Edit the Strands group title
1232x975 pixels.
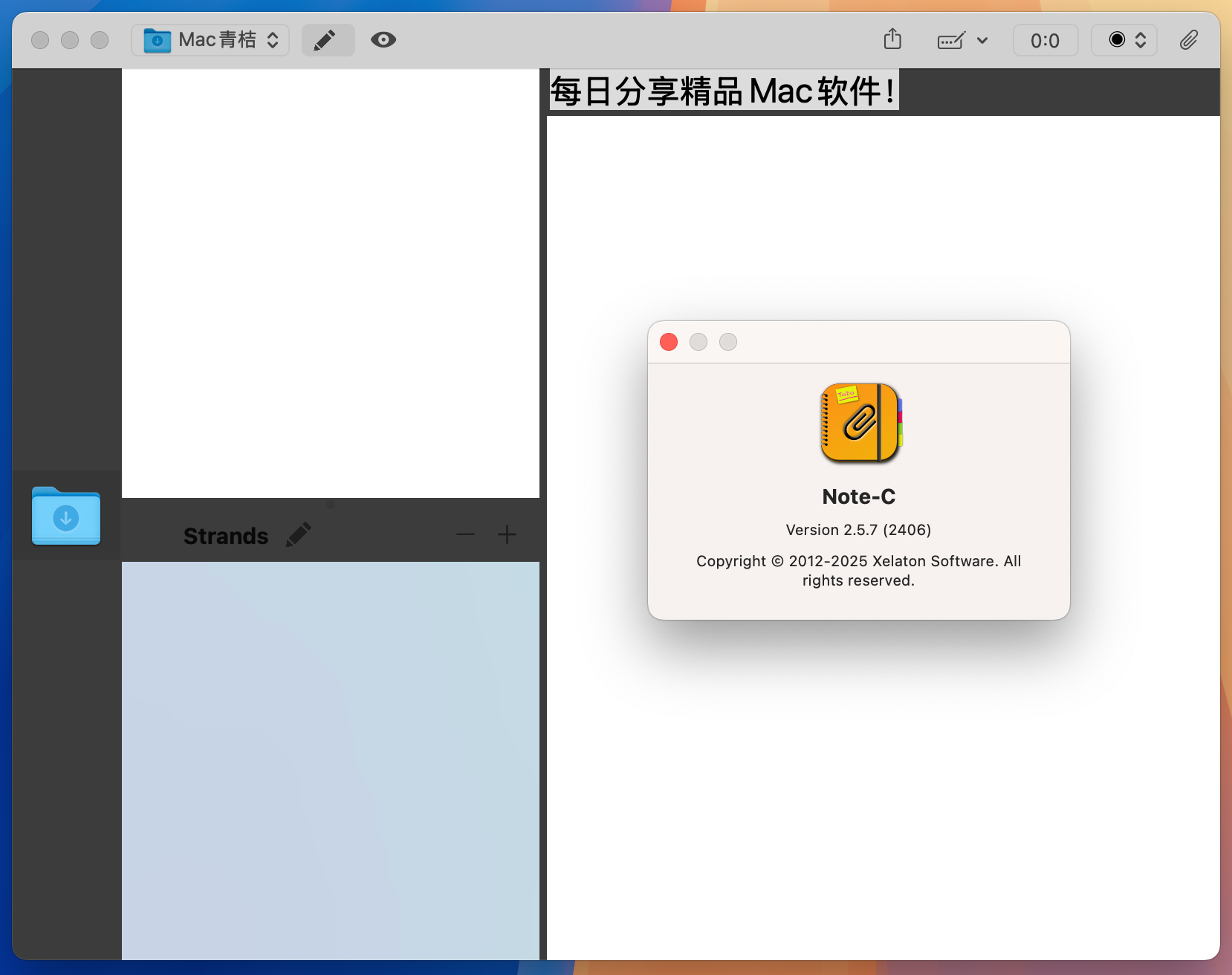(299, 534)
